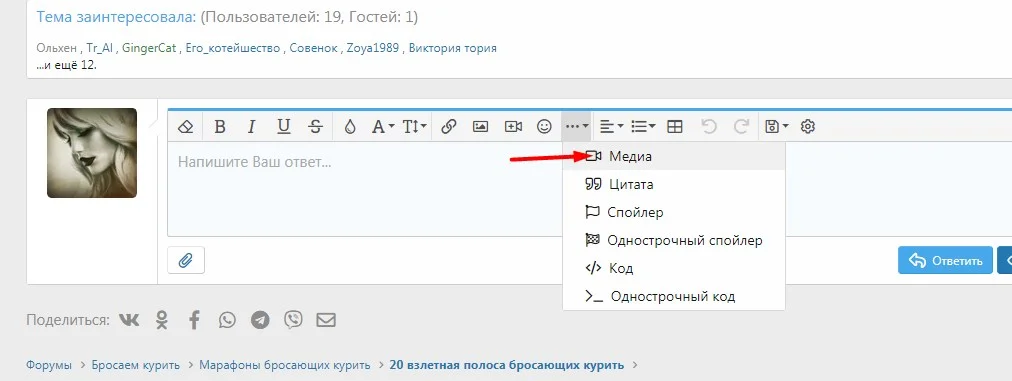Click the redo arrow icon
1012x381 pixels.
pyautogui.click(x=741, y=127)
